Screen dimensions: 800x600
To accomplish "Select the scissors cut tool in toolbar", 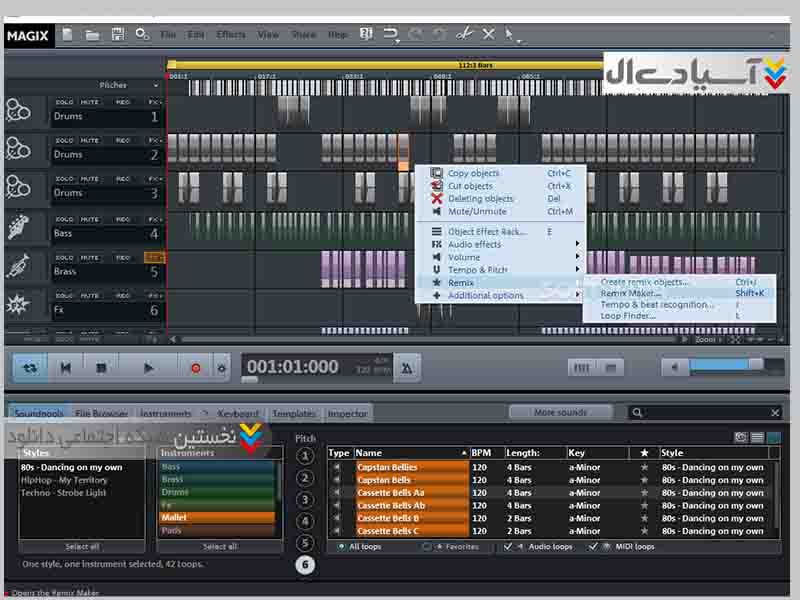I will pyautogui.click(x=464, y=35).
